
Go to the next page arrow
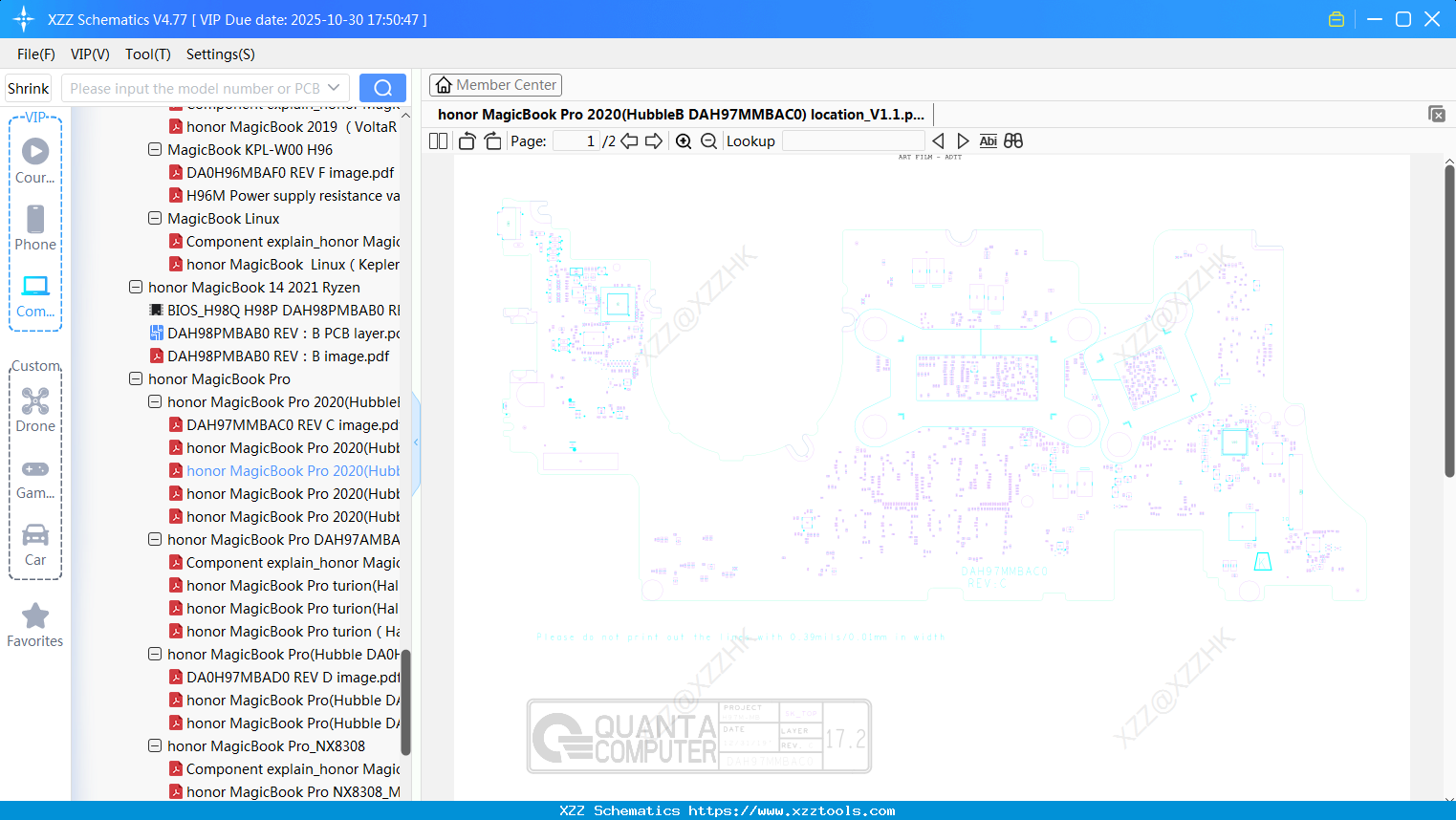click(654, 140)
